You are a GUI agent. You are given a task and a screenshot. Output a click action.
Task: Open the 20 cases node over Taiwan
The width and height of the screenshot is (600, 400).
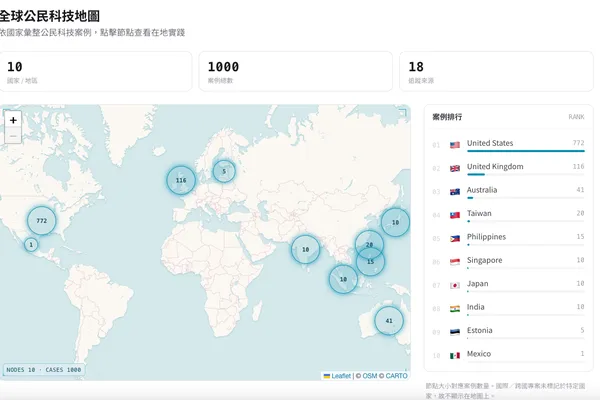pos(369,244)
